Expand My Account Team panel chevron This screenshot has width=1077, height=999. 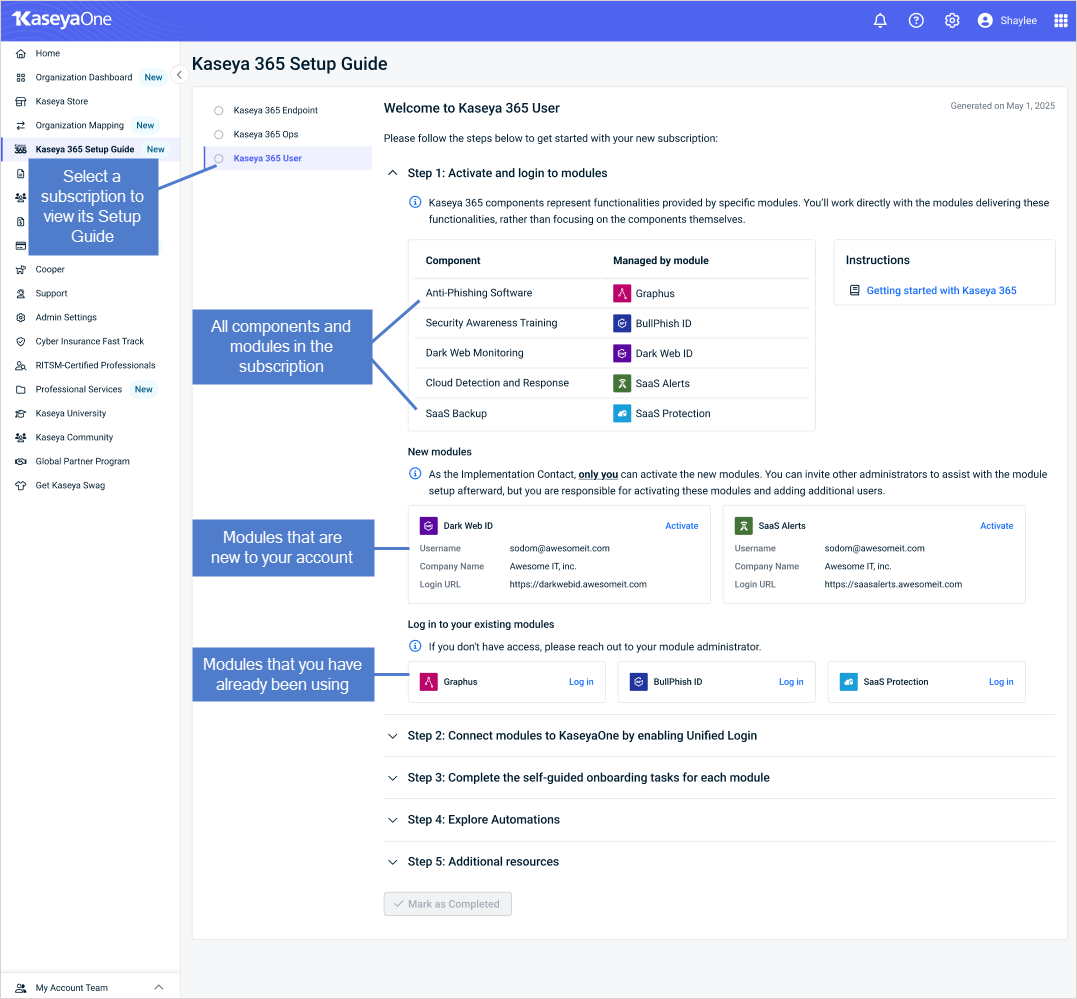pos(159,987)
